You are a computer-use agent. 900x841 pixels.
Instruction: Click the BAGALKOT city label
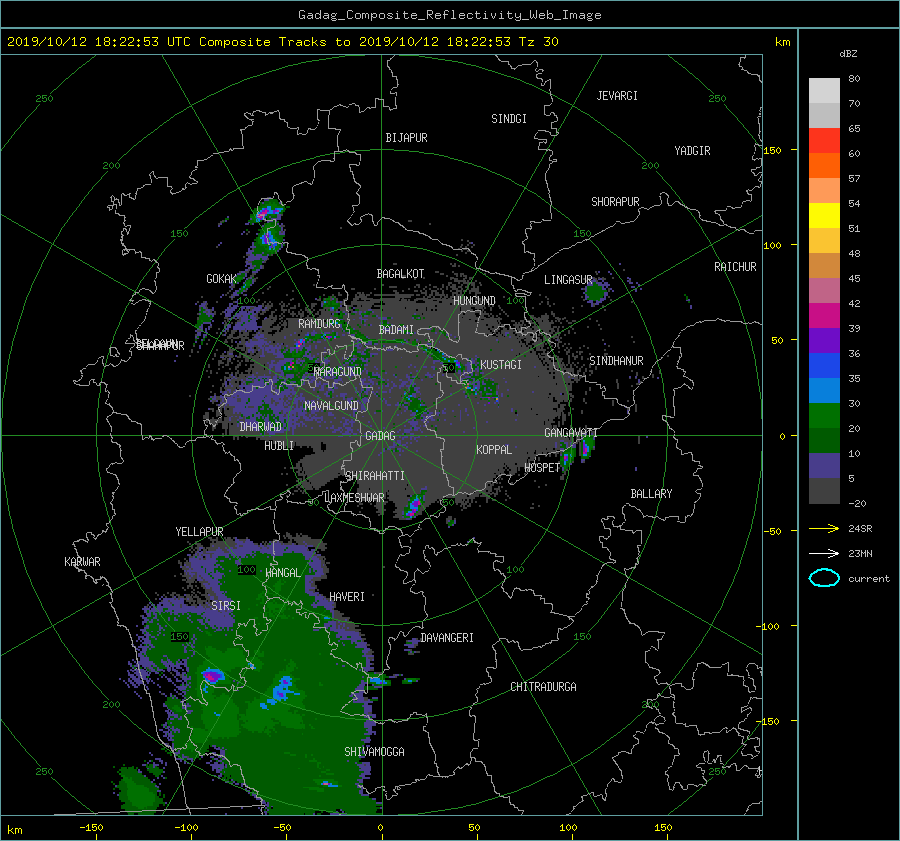[401, 274]
